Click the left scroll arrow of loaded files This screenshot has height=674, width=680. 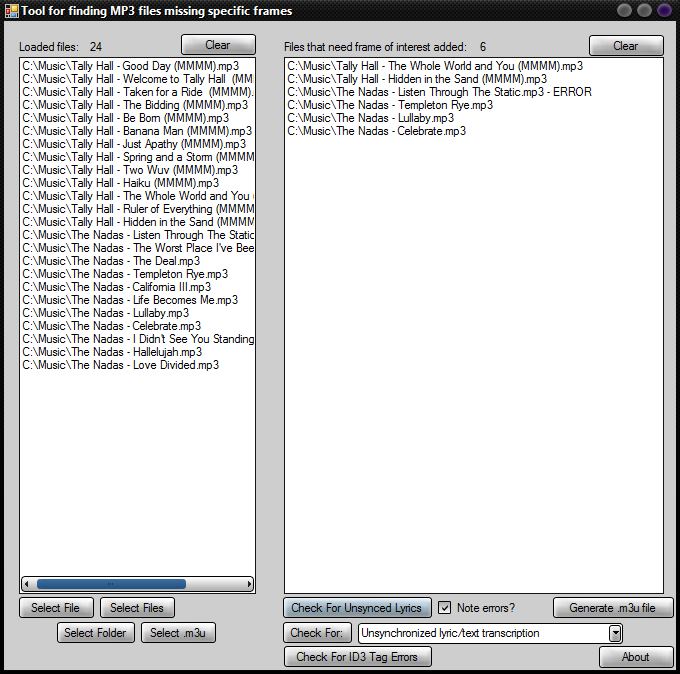[27, 584]
